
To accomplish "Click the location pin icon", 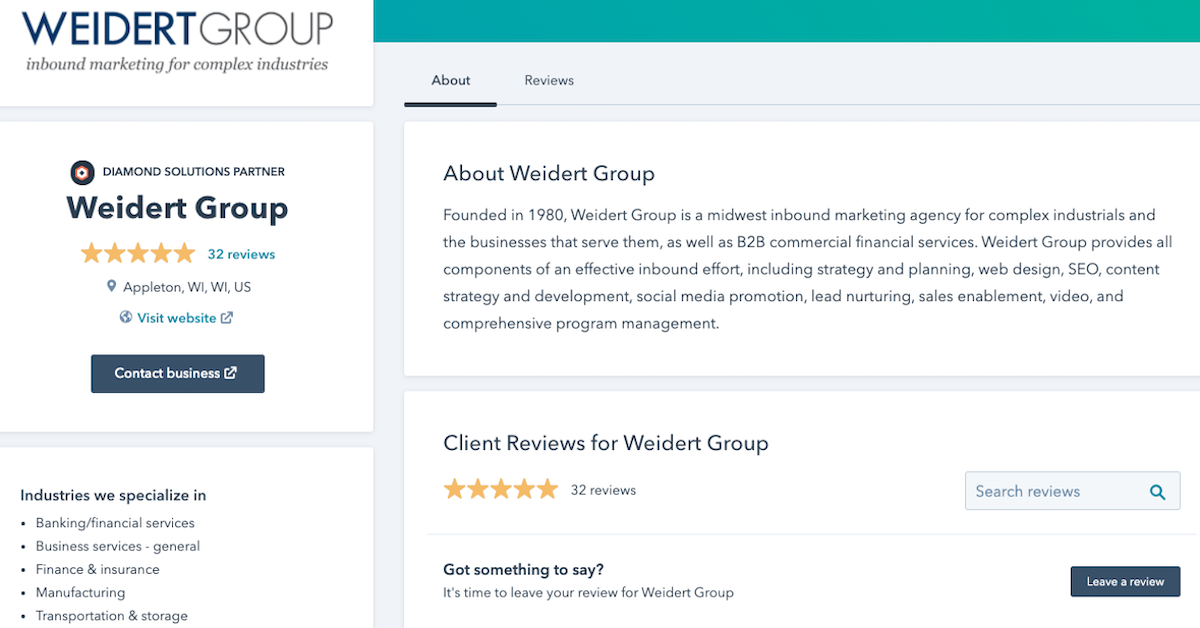I will [112, 286].
